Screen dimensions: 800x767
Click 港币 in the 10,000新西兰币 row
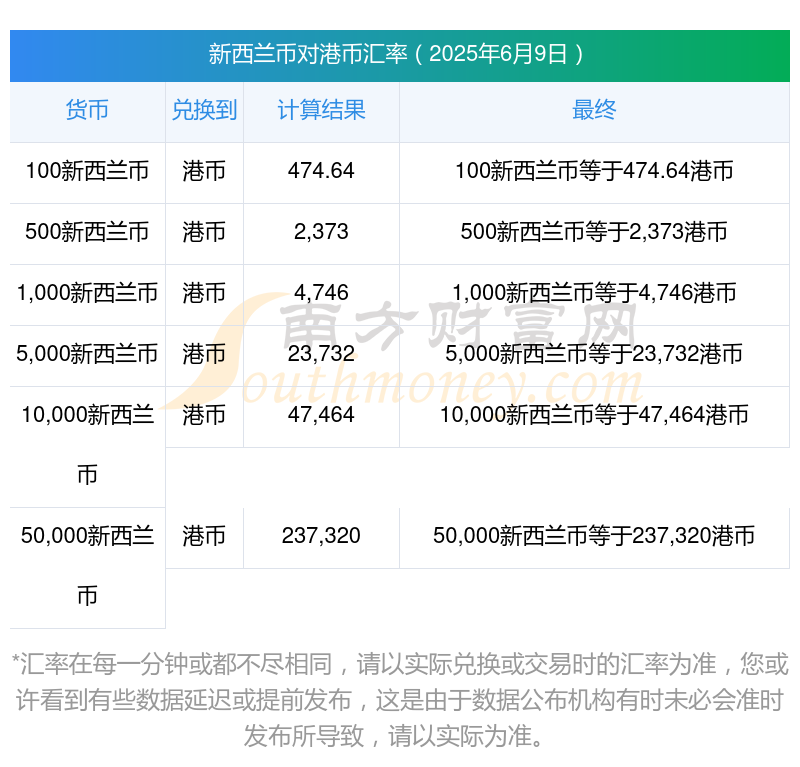[204, 414]
